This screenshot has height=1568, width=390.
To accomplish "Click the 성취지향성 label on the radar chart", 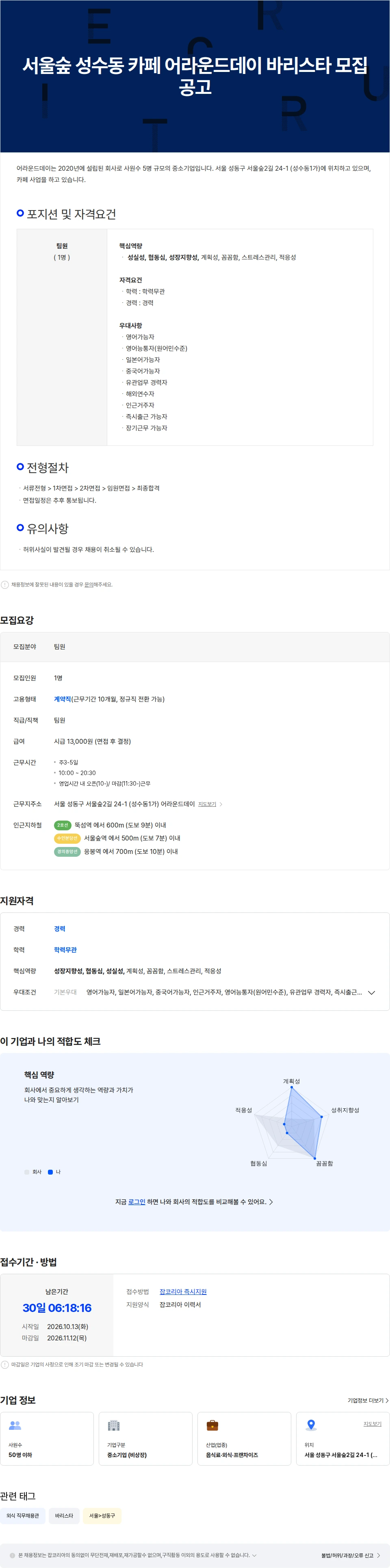I will [345, 1110].
